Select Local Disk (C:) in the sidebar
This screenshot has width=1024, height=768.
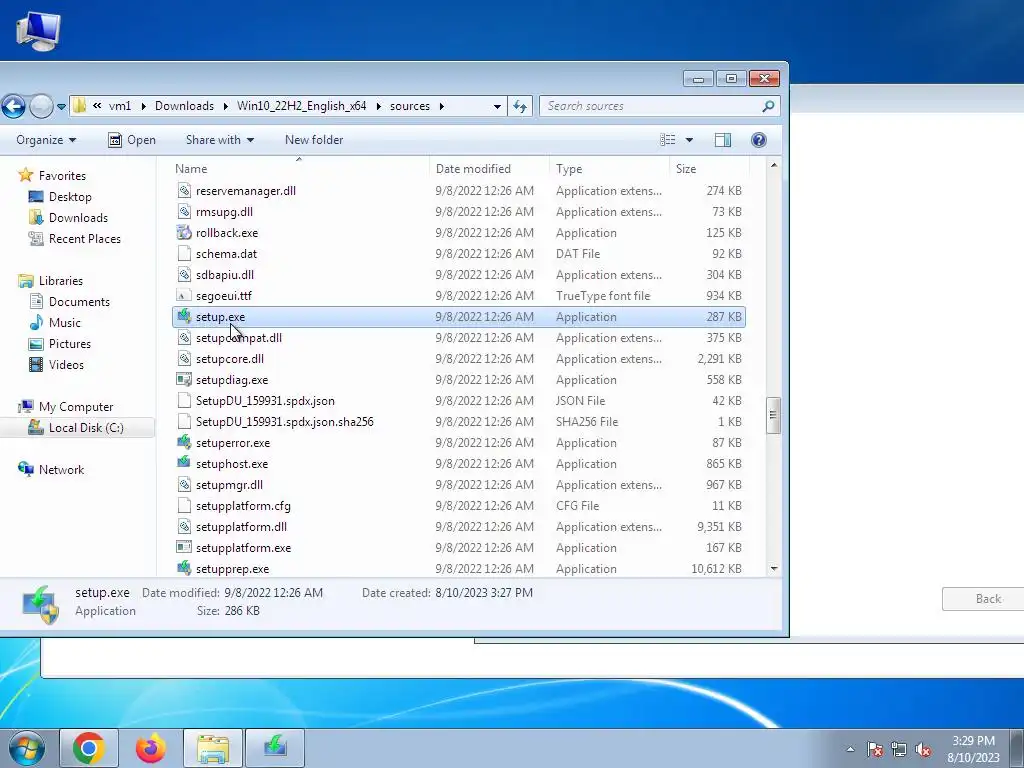[x=86, y=428]
